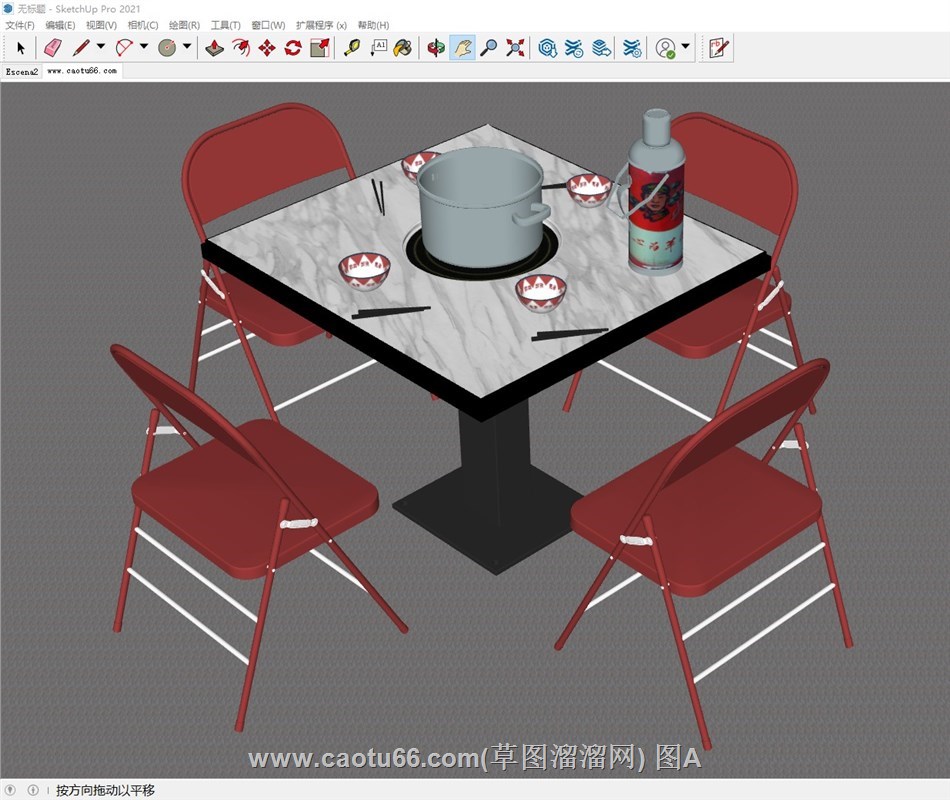Activate the Orbit tool
The width and height of the screenshot is (950, 800).
(x=436, y=47)
